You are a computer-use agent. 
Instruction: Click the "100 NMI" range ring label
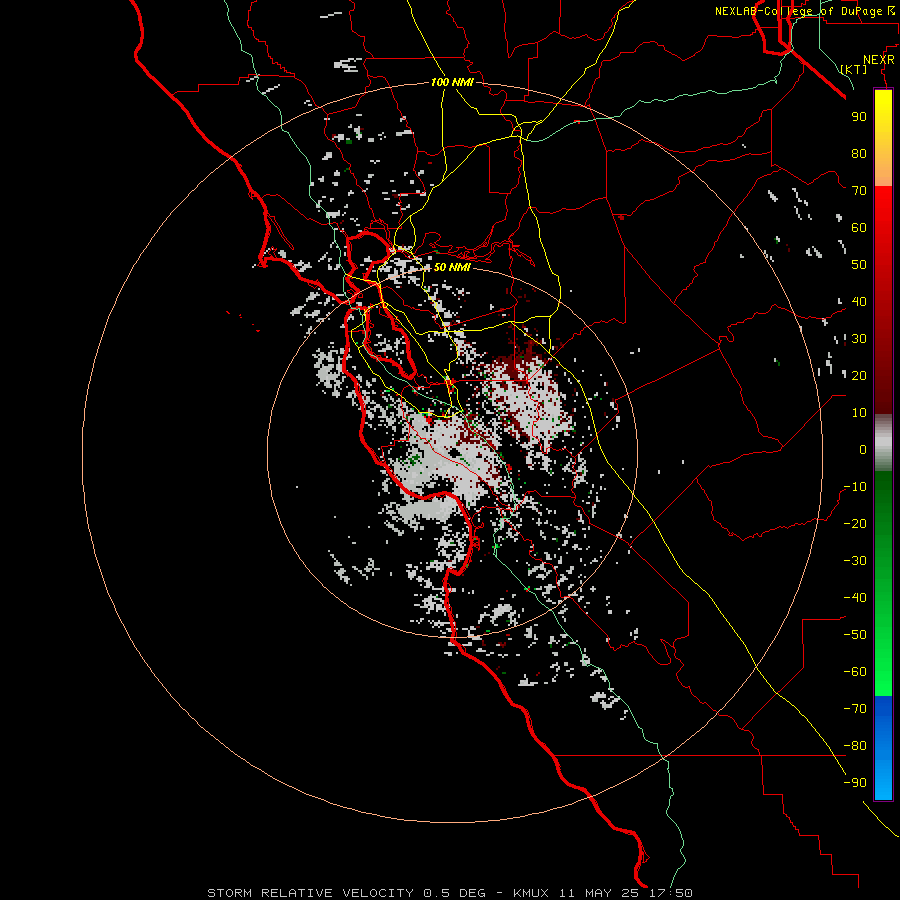click(x=452, y=82)
